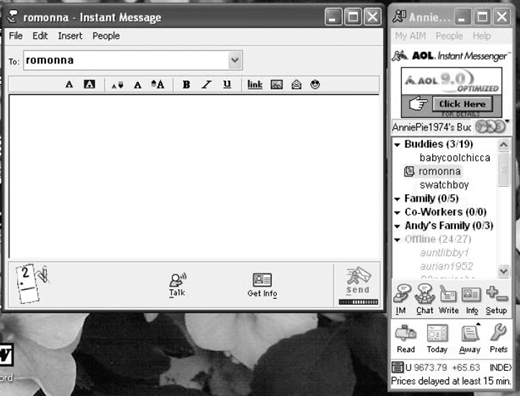Open My AIM menu in Buddy List window
This screenshot has height=396, width=520.
click(x=411, y=36)
